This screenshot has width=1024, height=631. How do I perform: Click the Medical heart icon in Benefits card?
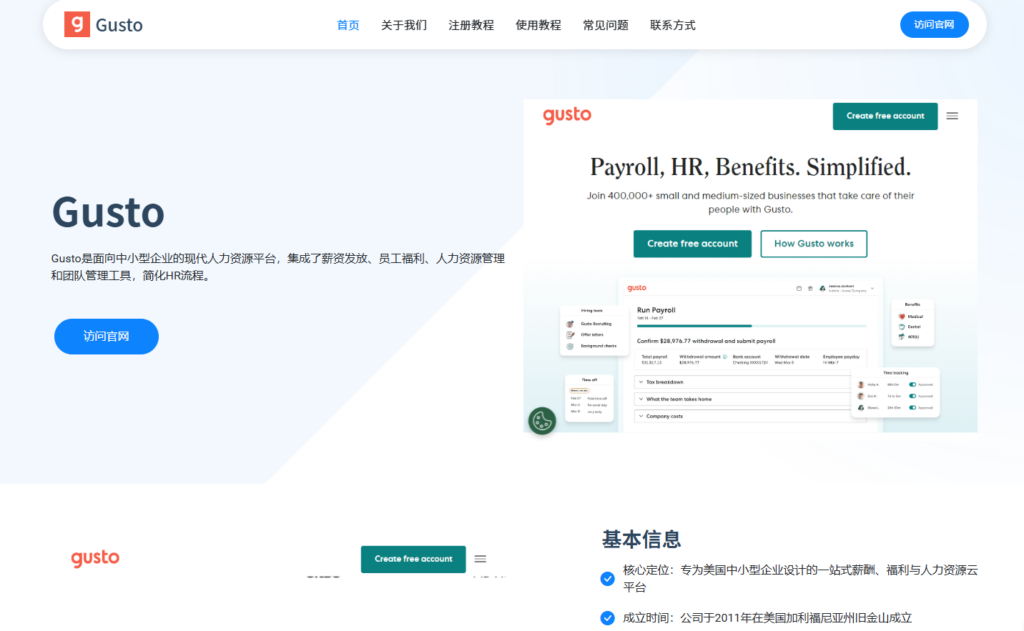[902, 316]
